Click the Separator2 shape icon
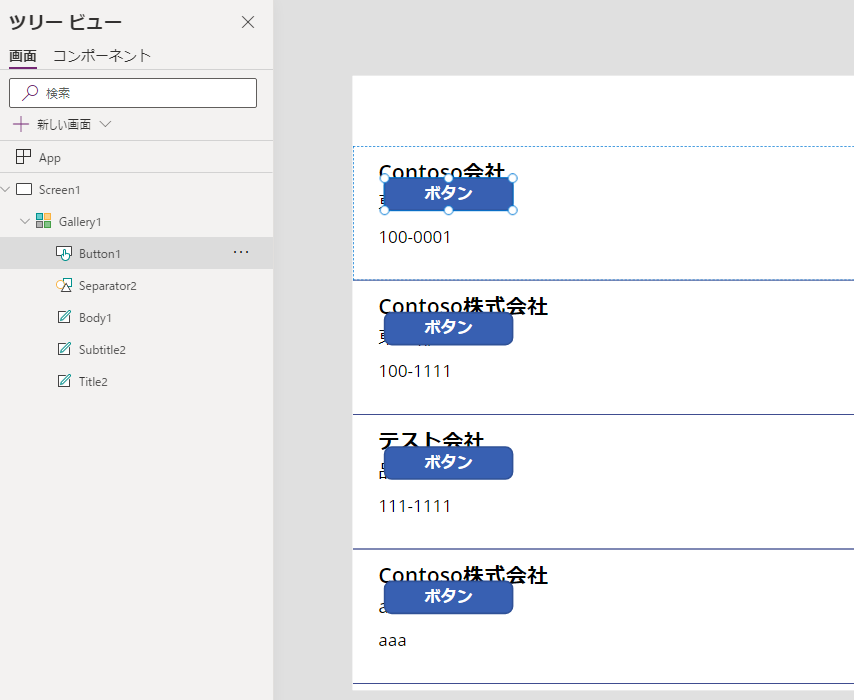854x700 pixels. pyautogui.click(x=64, y=285)
